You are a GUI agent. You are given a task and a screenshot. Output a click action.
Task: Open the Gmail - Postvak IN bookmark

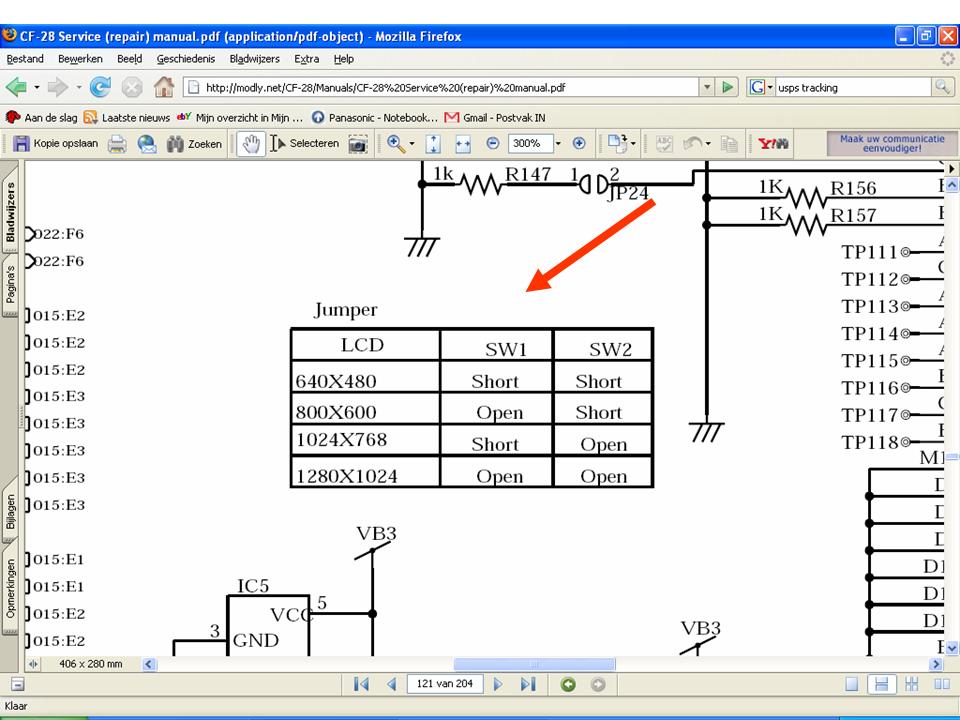pos(495,118)
